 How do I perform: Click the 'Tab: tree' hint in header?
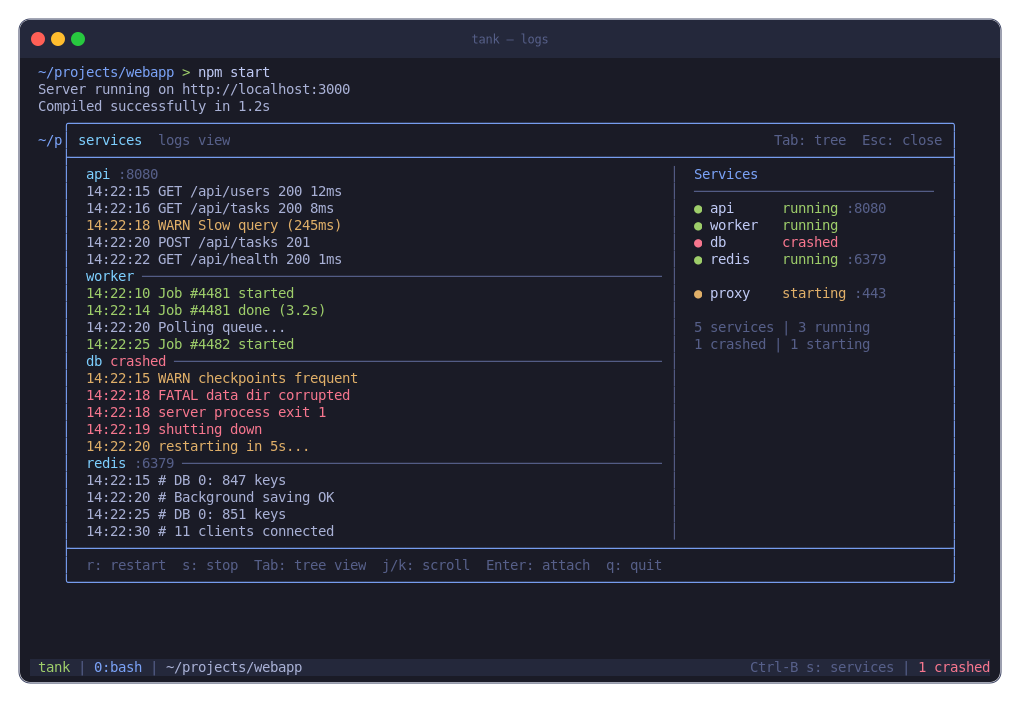coord(810,141)
